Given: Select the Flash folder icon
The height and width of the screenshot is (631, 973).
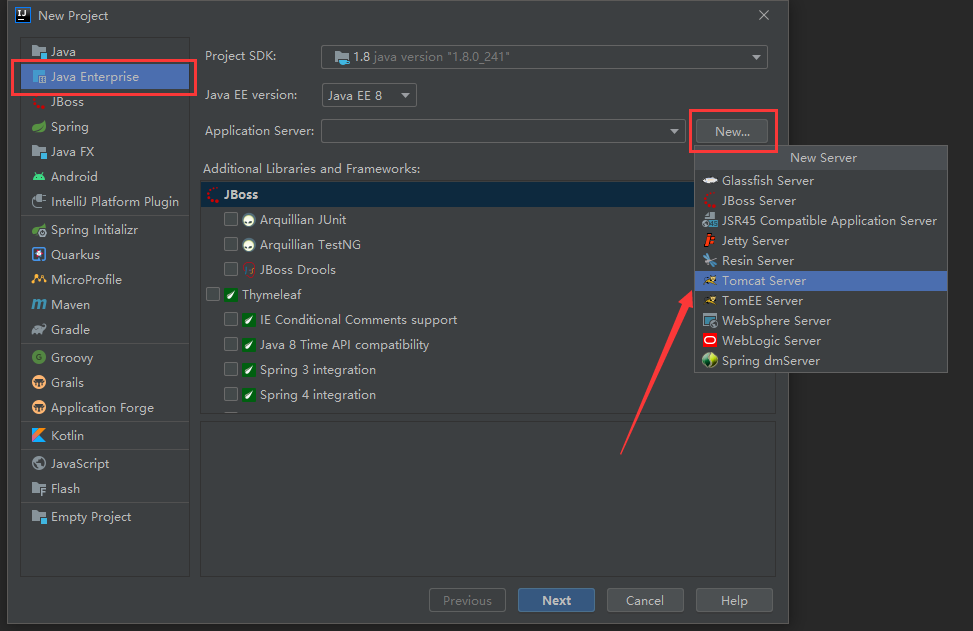Looking at the screenshot, I should pyautogui.click(x=39, y=489).
